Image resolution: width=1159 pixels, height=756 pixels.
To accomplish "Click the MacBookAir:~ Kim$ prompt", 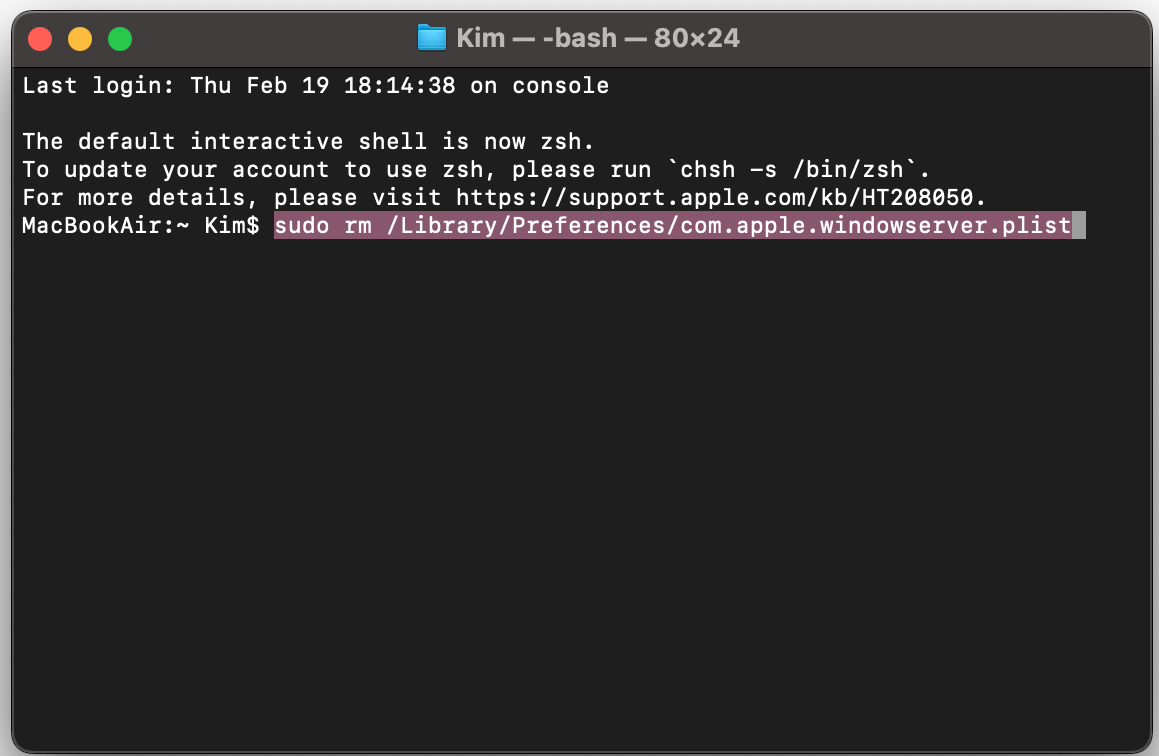I will 140,225.
